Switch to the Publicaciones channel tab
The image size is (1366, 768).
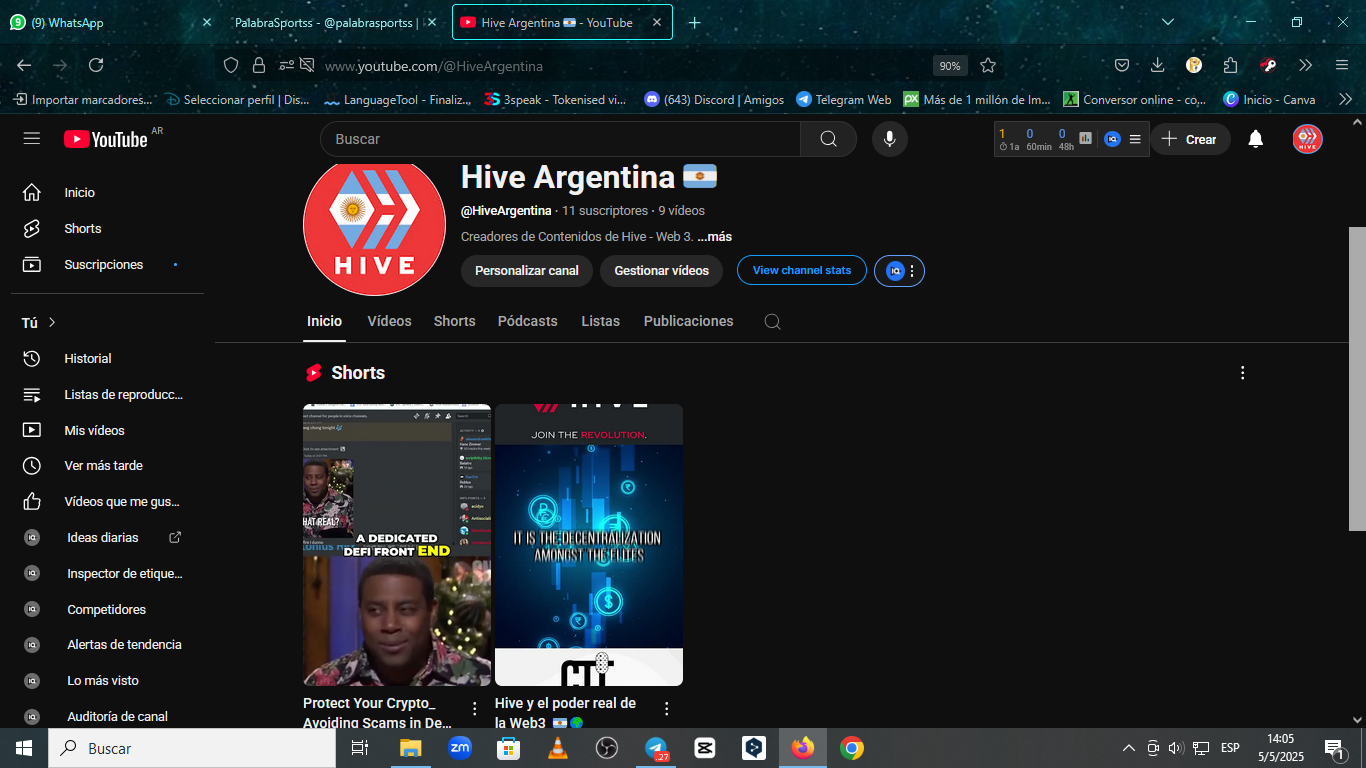coord(689,321)
